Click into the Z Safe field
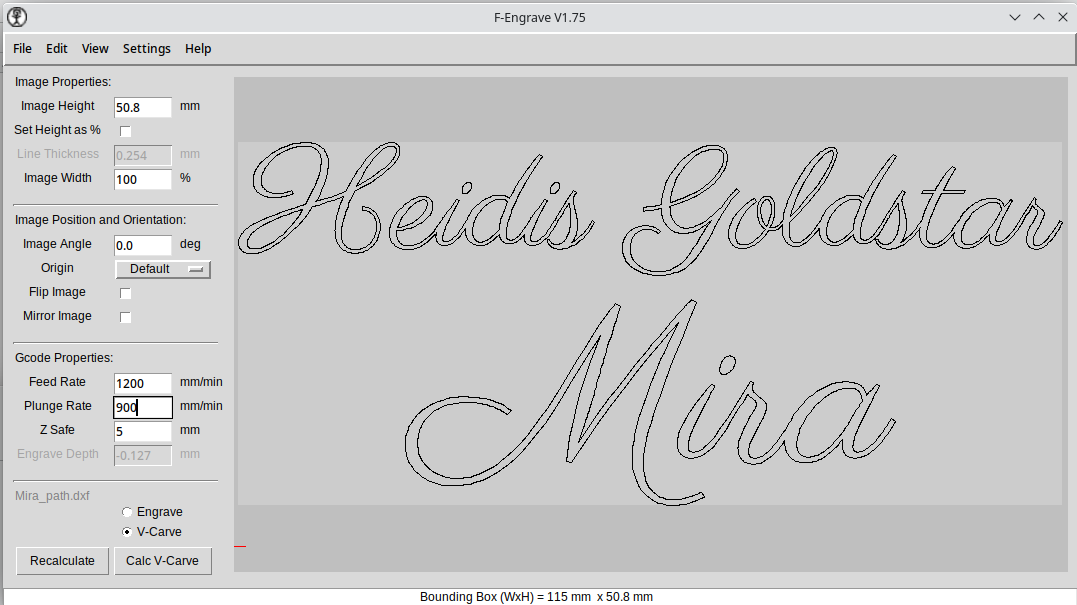Image resolution: width=1077 pixels, height=605 pixels. tap(143, 431)
